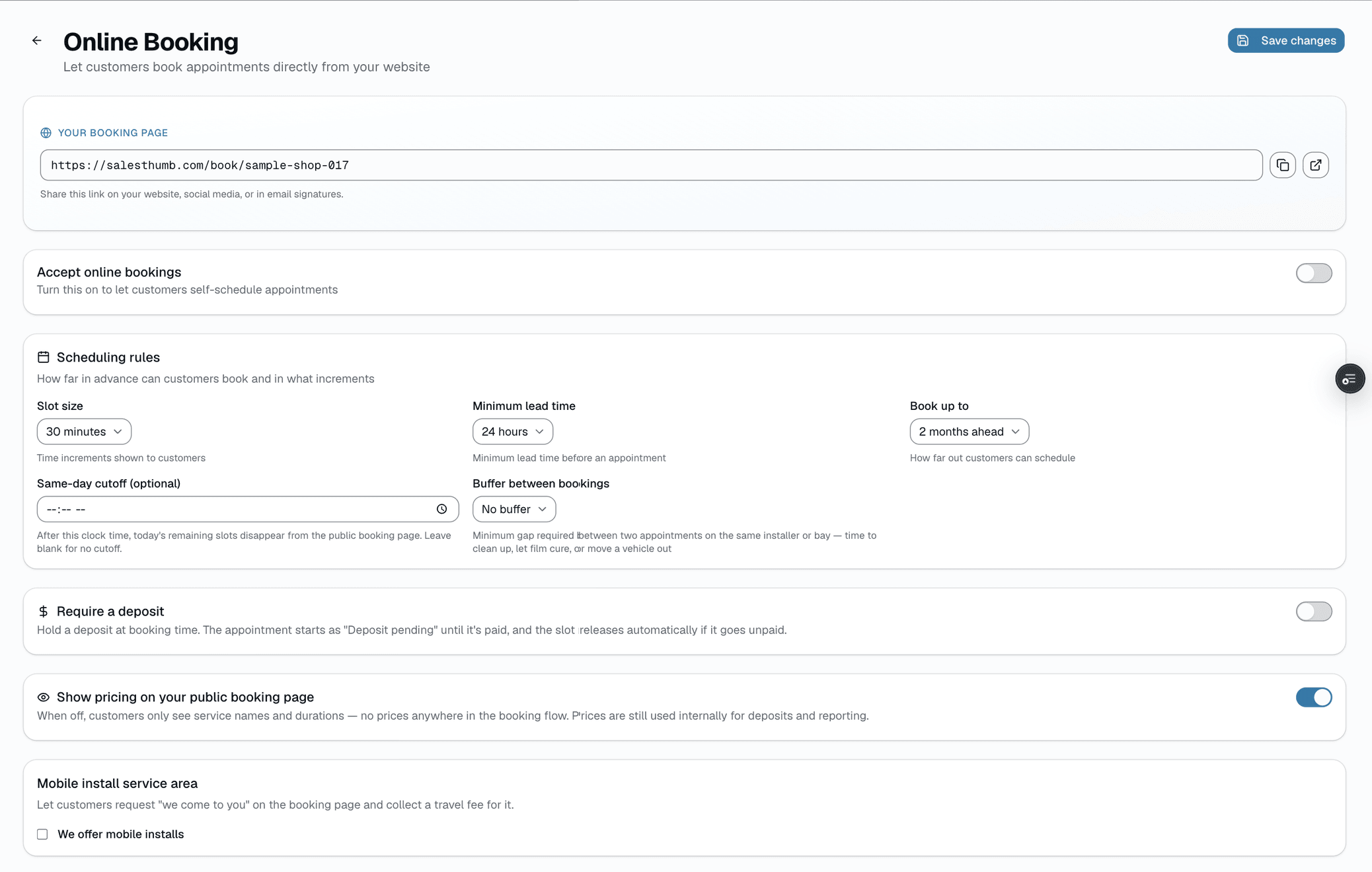The width and height of the screenshot is (1372, 872).
Task: Click the eye icon beside Show pricing
Action: click(44, 697)
